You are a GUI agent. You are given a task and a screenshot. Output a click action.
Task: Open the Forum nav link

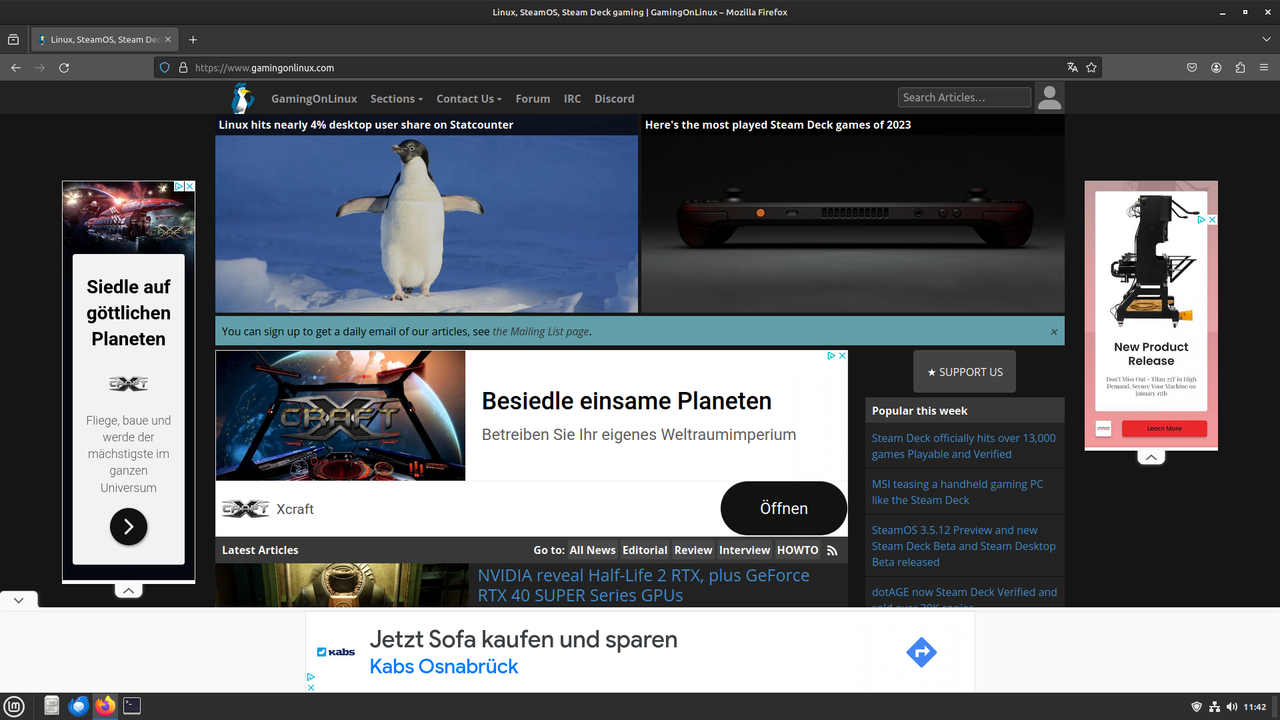533,99
